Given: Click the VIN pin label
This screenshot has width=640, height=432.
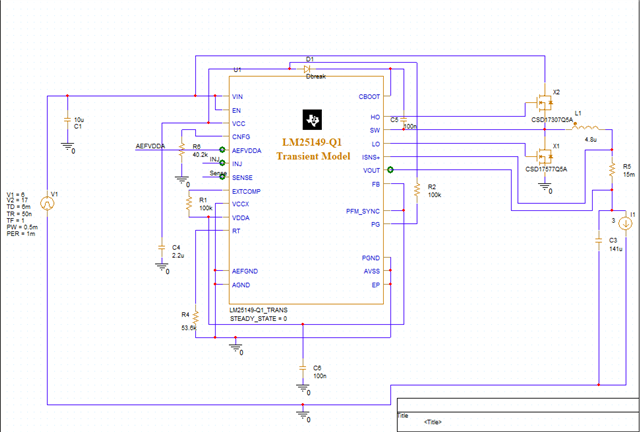Looking at the screenshot, I should 237,97.
